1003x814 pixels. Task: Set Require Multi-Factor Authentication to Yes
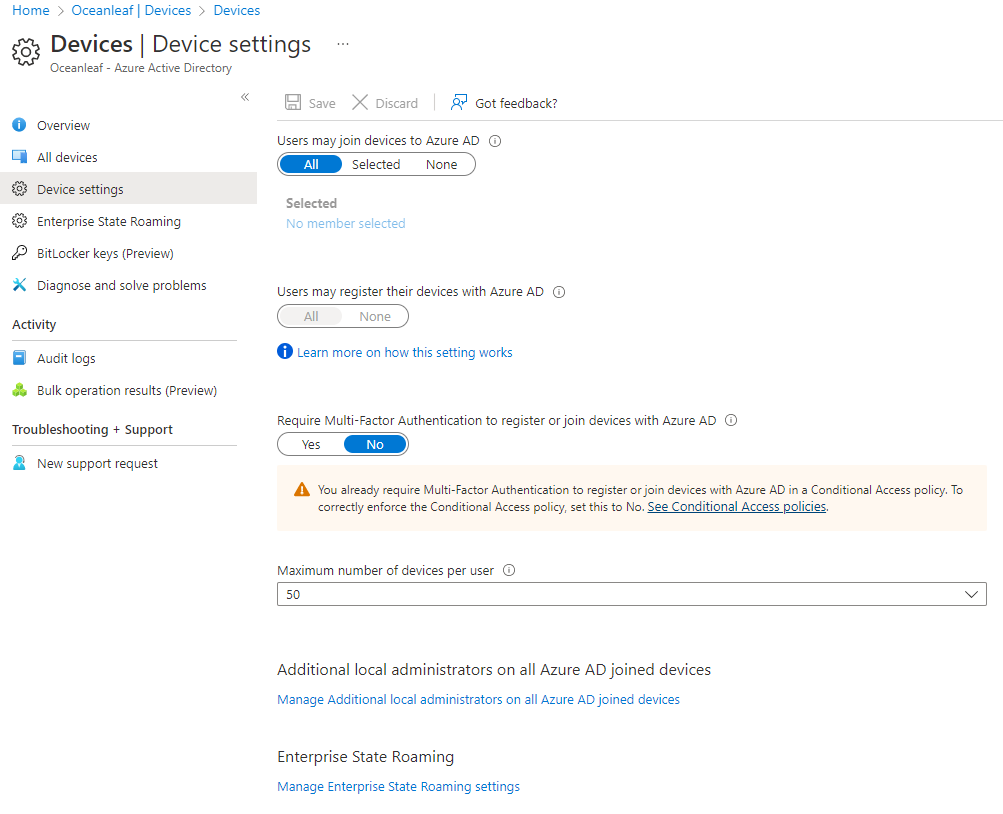point(311,444)
